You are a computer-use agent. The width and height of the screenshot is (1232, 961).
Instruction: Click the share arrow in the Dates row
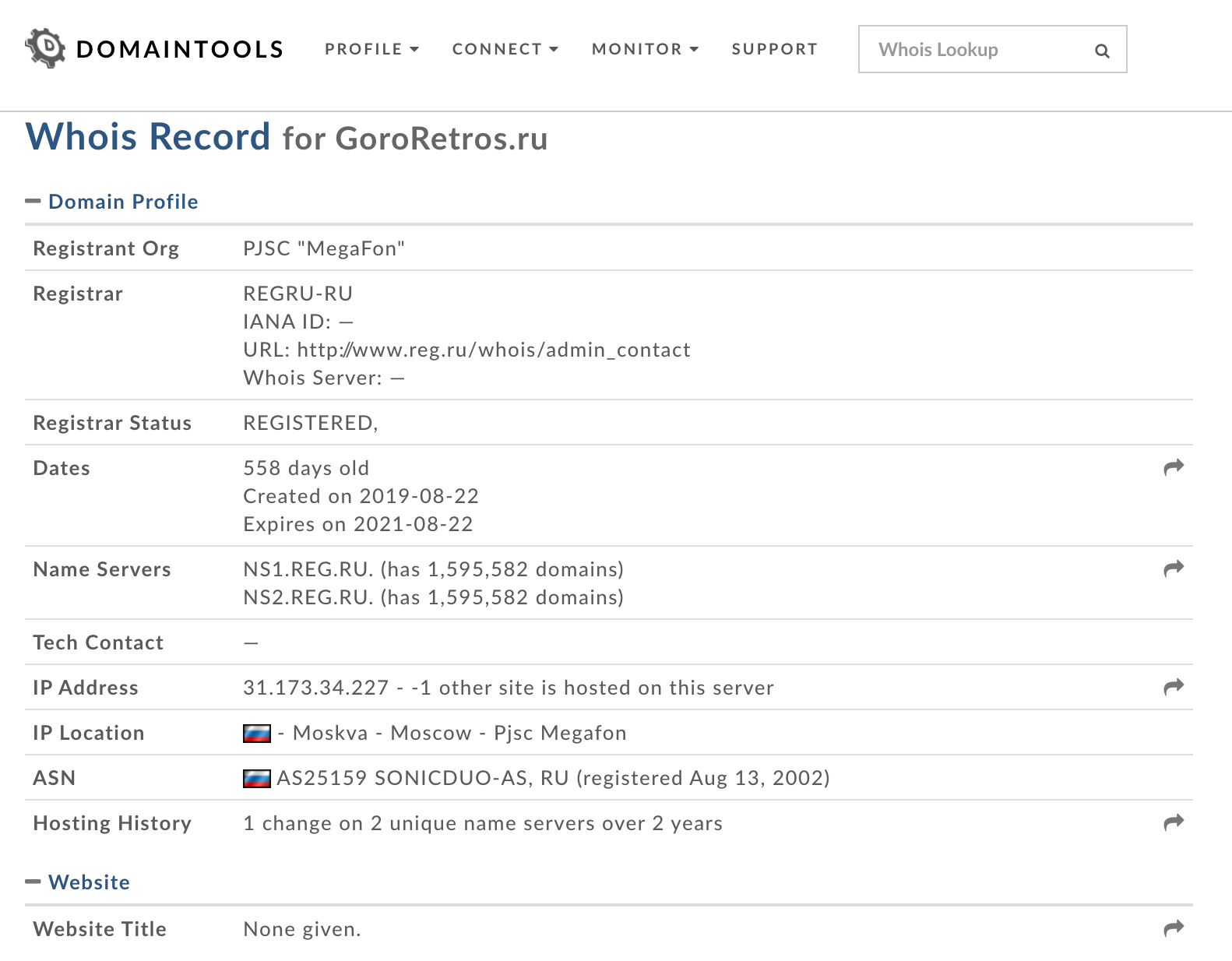(1174, 467)
